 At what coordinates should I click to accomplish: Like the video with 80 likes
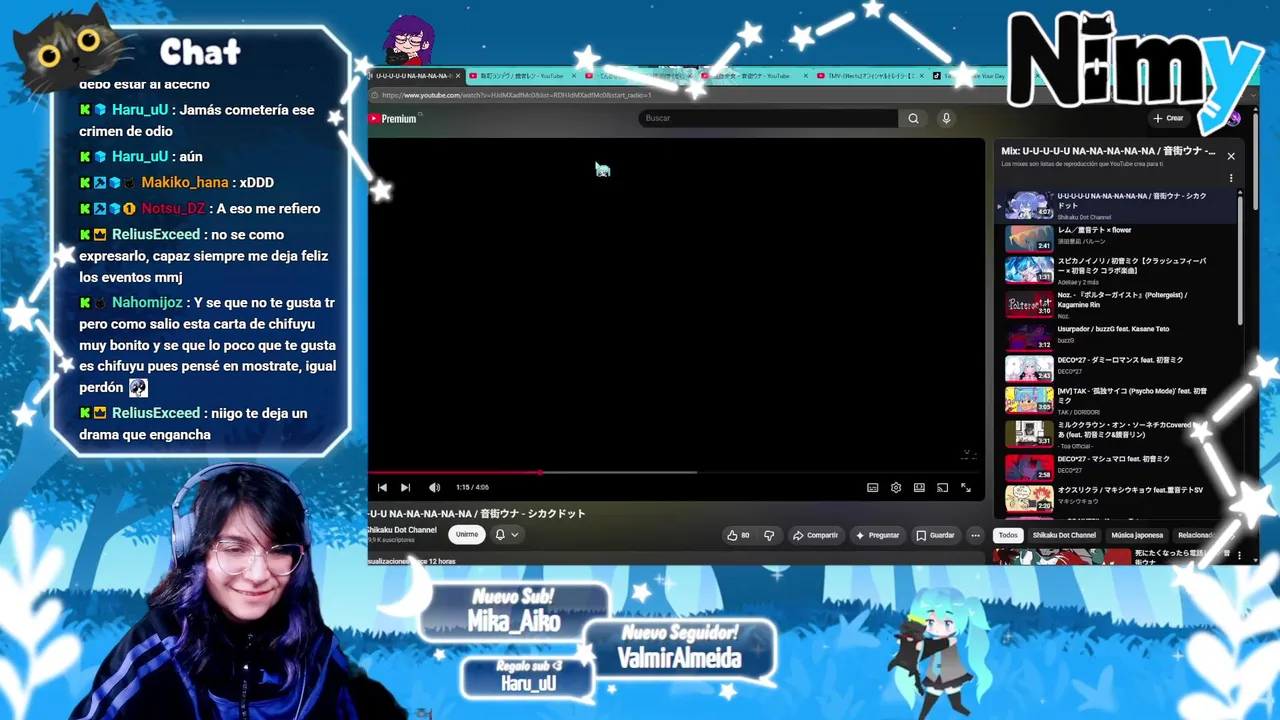click(x=738, y=535)
